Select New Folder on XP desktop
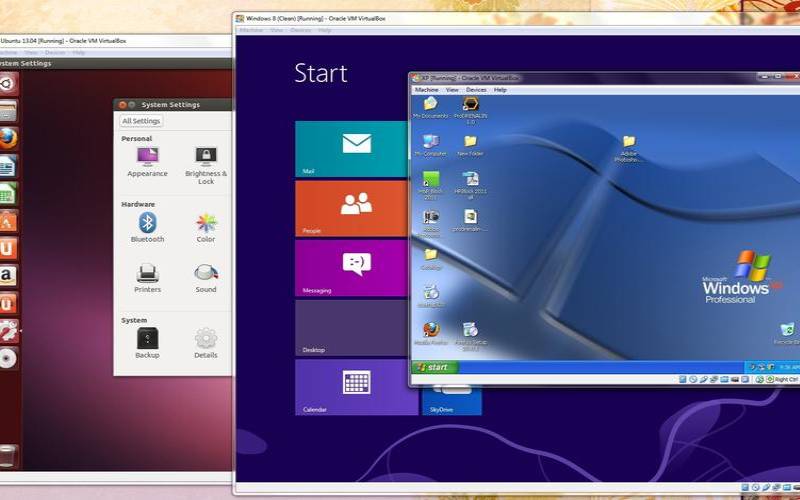The height and width of the screenshot is (500, 800). coord(470,145)
